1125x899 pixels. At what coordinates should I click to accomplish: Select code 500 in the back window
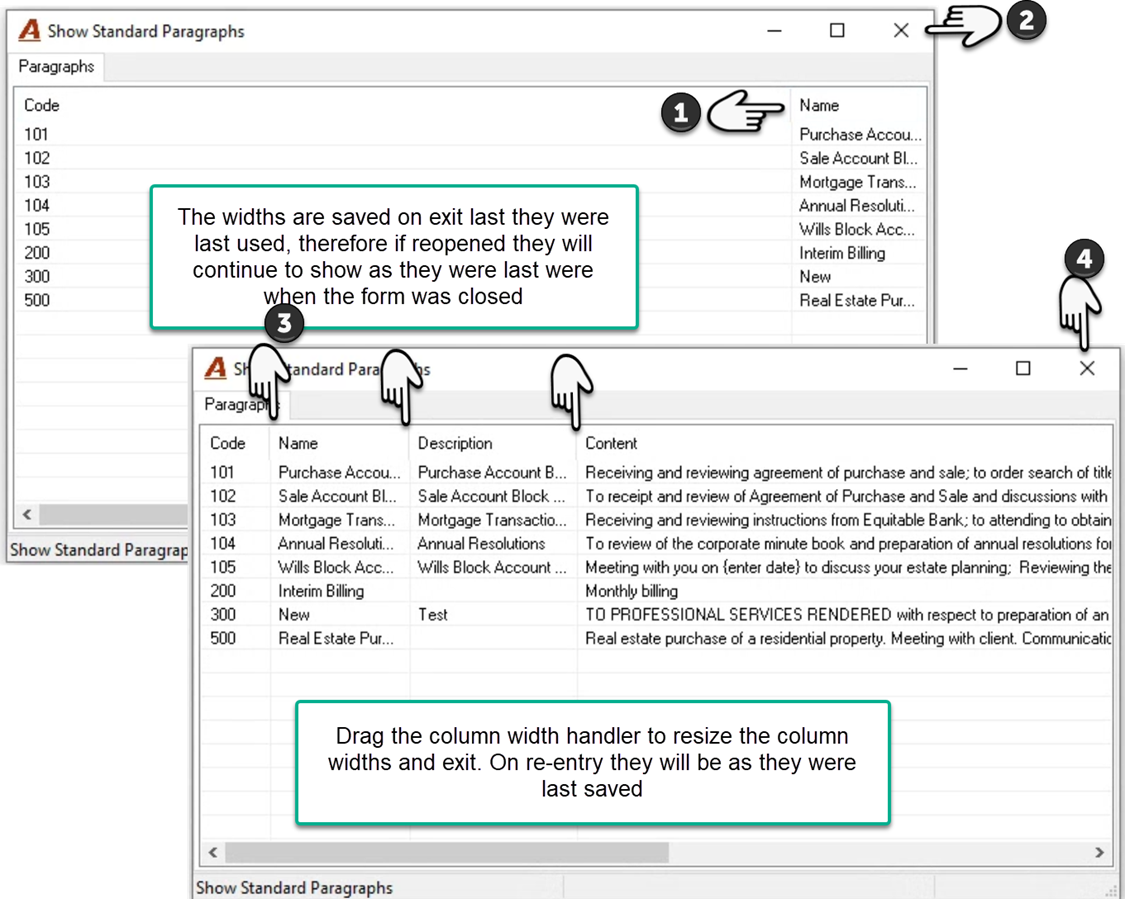37,300
